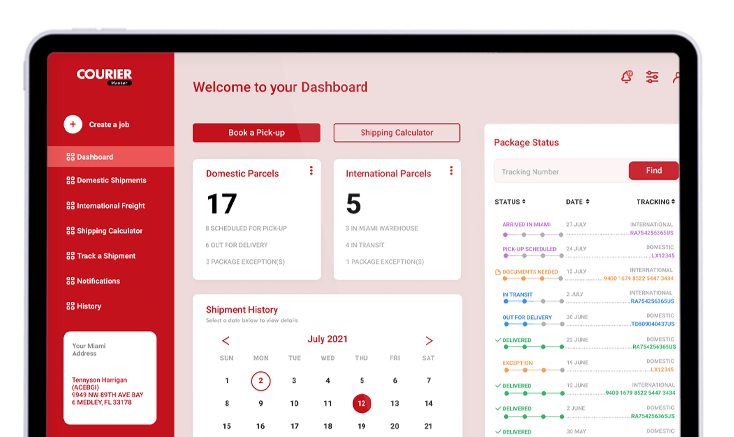Click the Book a Pick-up button

tap(256, 133)
